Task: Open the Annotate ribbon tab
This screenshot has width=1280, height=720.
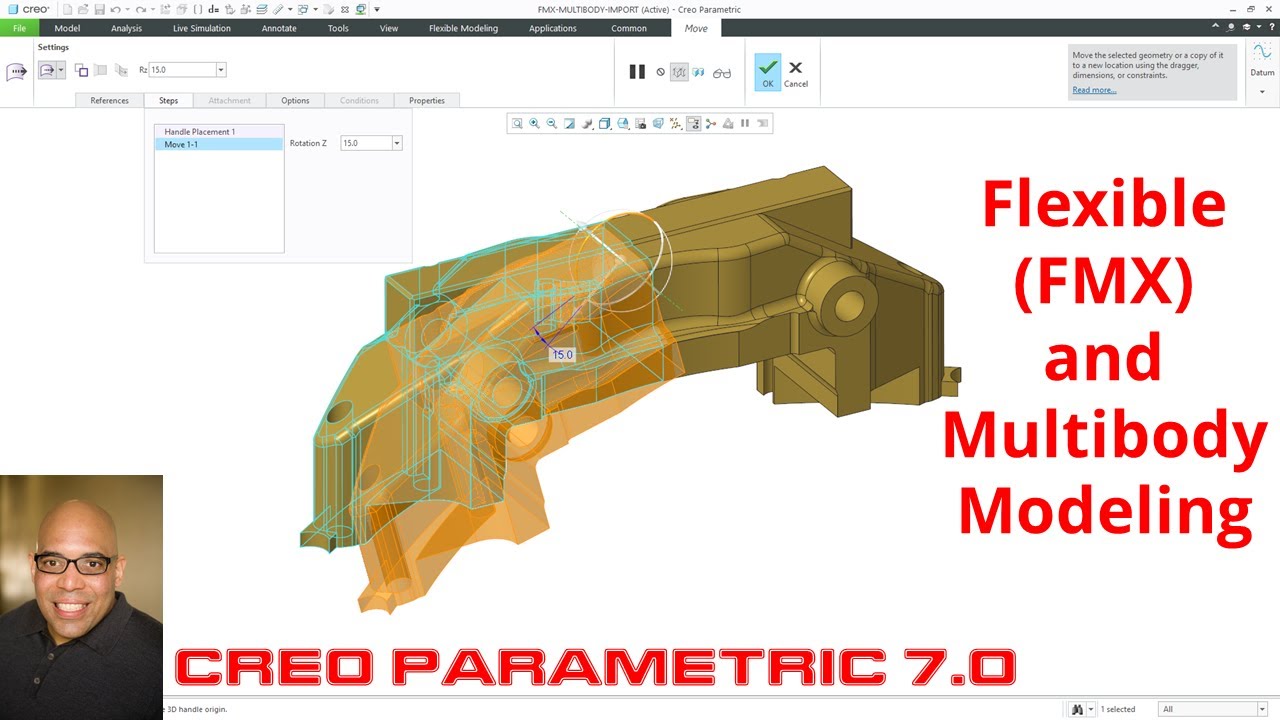Action: (x=279, y=28)
